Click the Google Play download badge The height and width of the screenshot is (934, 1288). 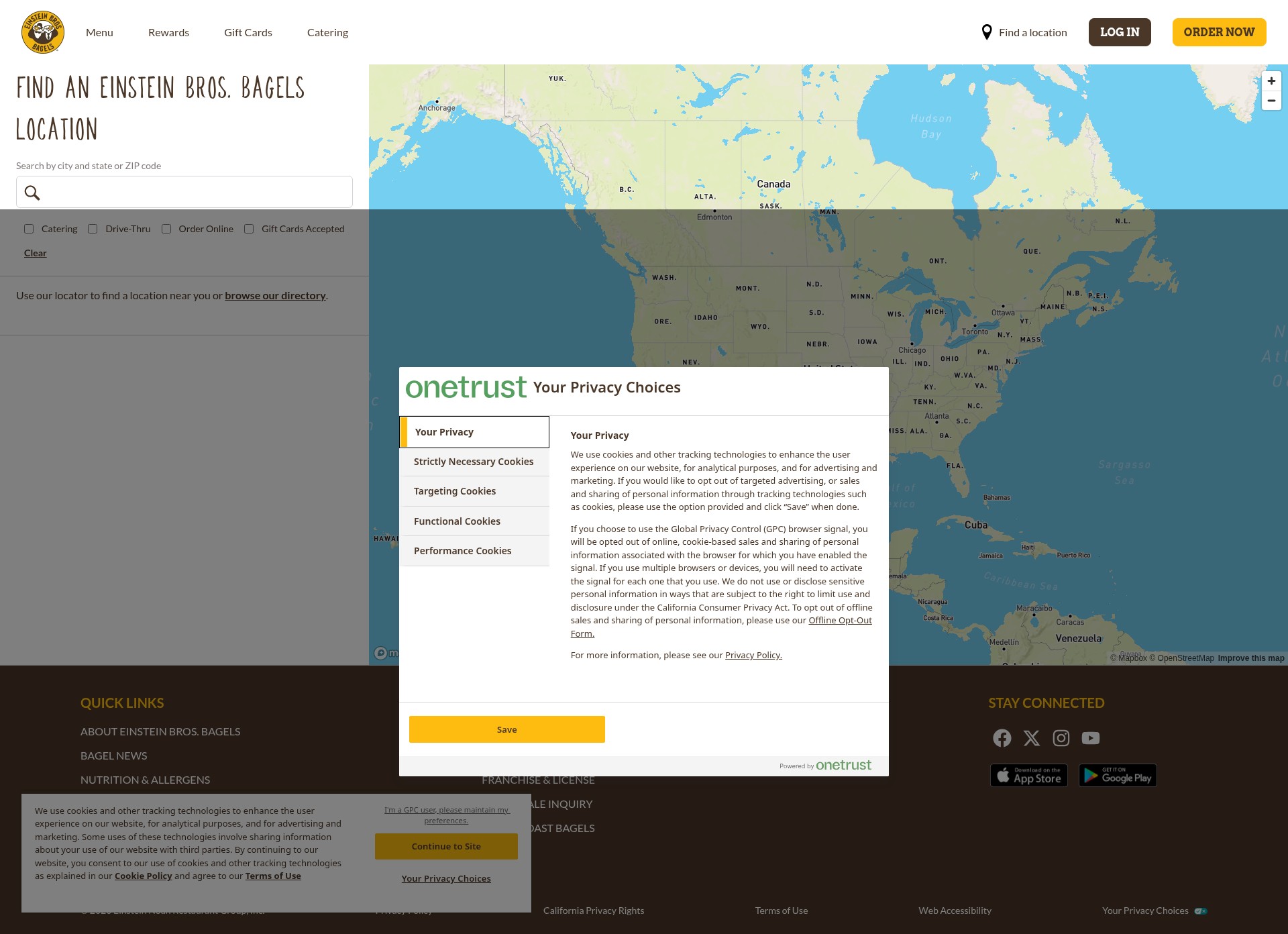pos(1118,775)
